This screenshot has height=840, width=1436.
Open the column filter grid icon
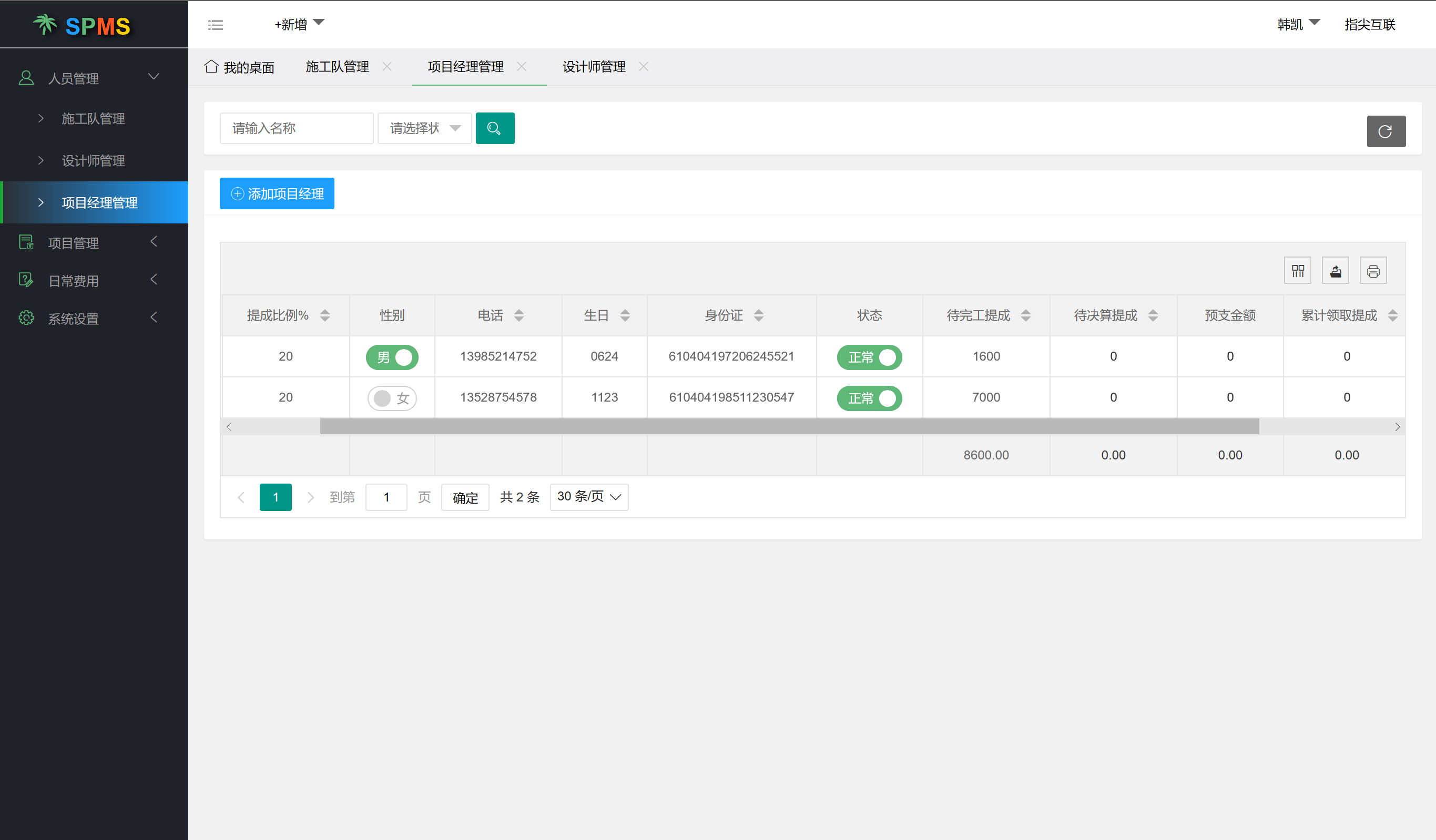click(x=1298, y=271)
